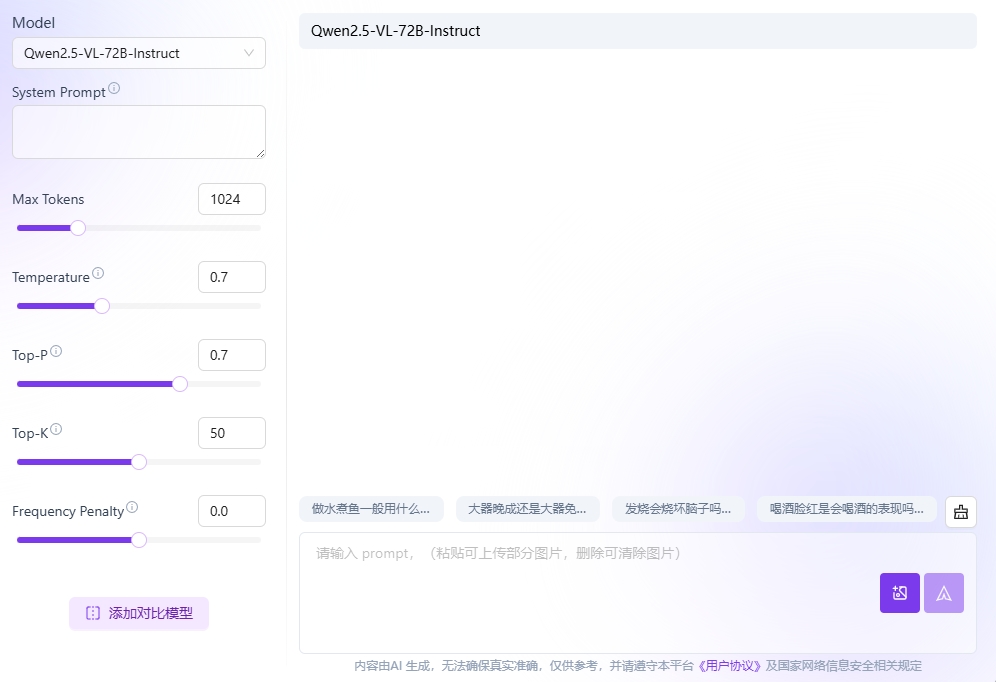Viewport: 996px width, 682px height.
Task: Click the Model label text
Action: coord(34,23)
